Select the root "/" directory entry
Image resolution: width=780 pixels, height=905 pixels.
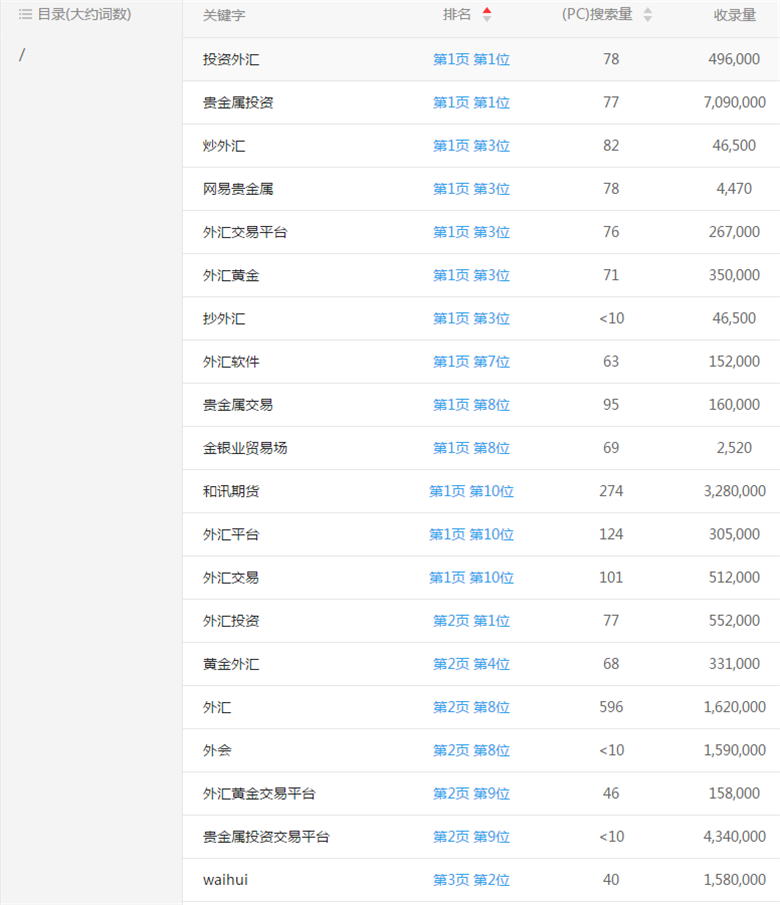22,54
